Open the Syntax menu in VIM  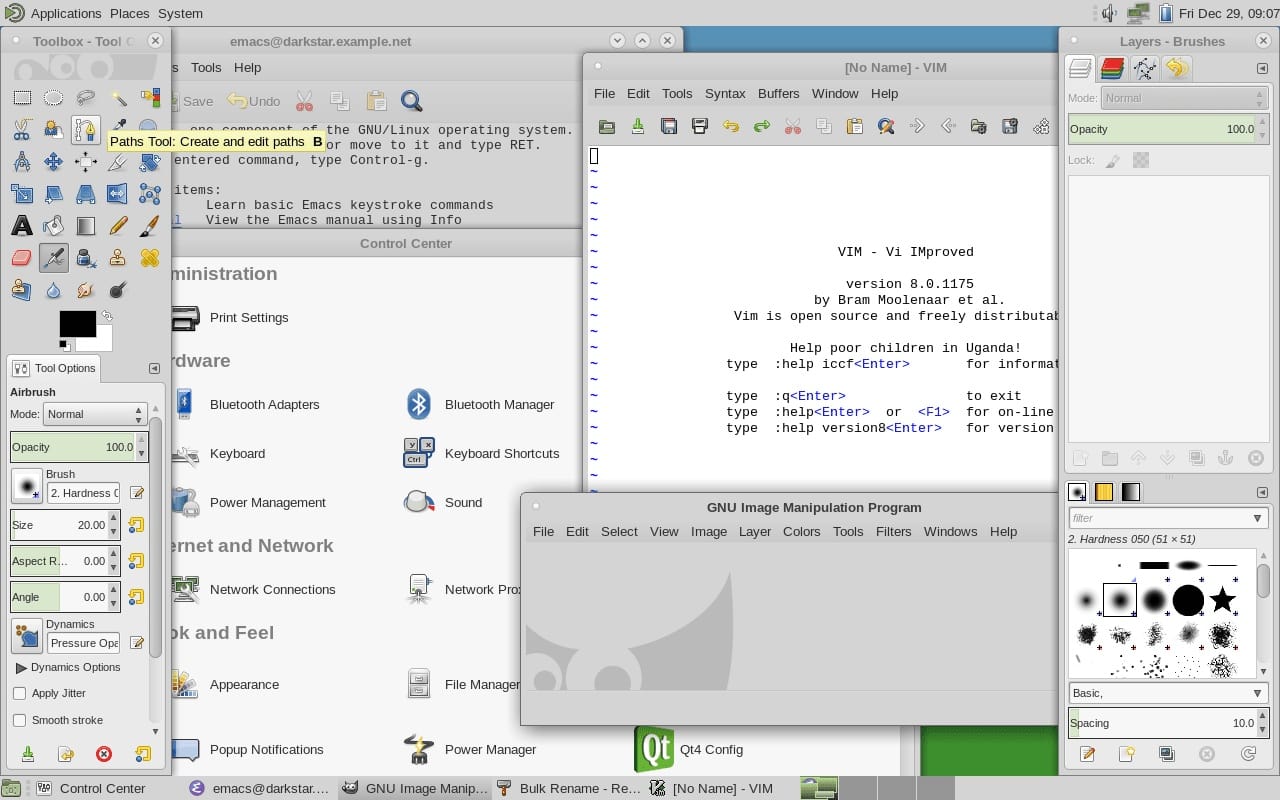pyautogui.click(x=725, y=93)
